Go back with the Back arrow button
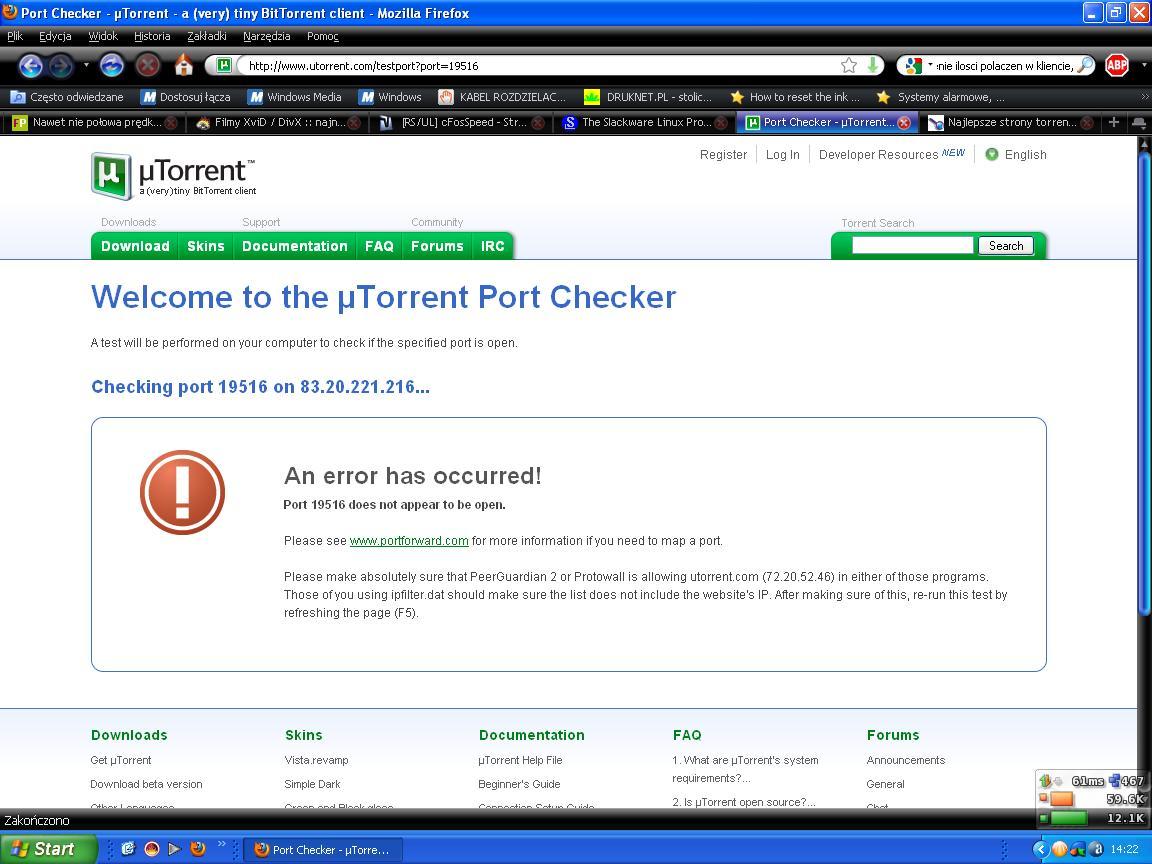 coord(30,66)
